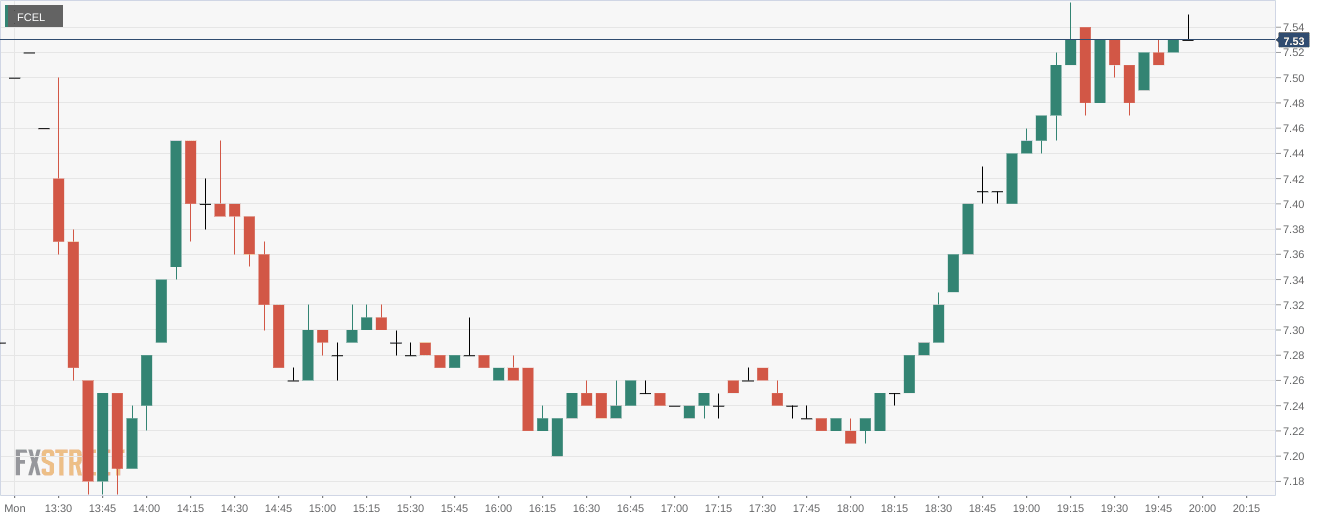This screenshot has height=521, width=1340.
Task: Click the 7.40 price scale label
Action: point(1293,205)
